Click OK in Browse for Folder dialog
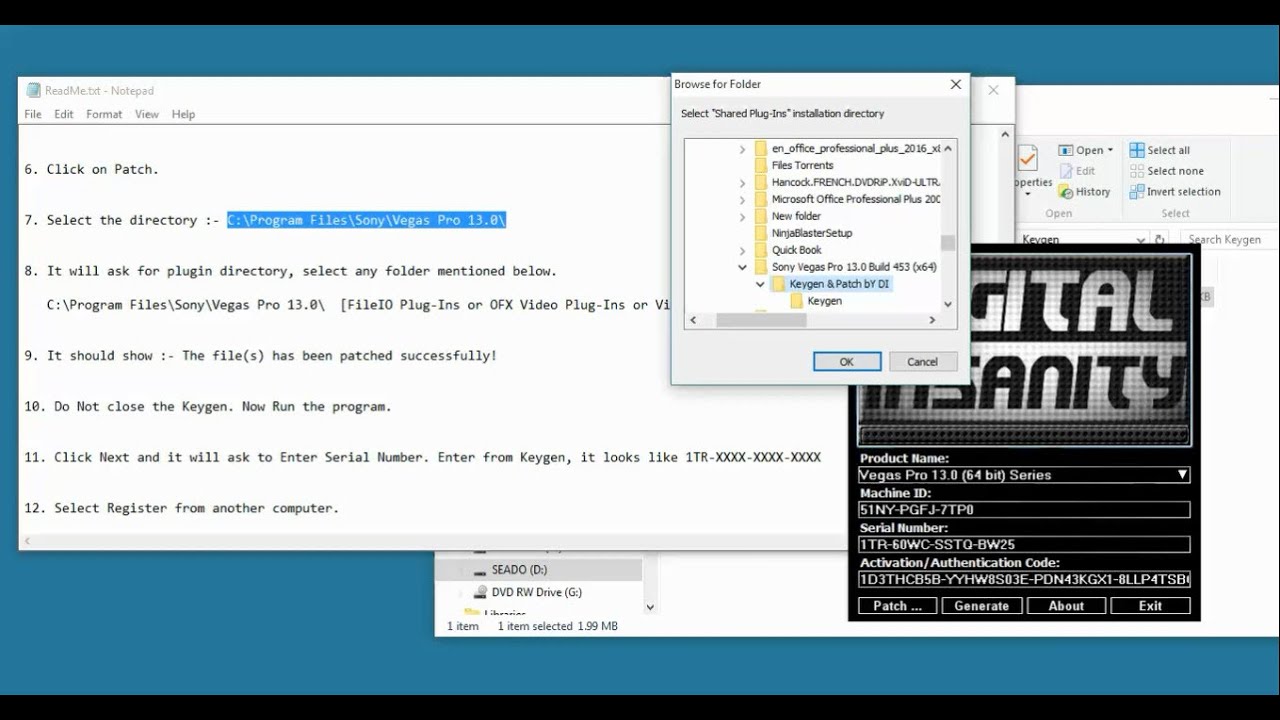 pyautogui.click(x=846, y=362)
